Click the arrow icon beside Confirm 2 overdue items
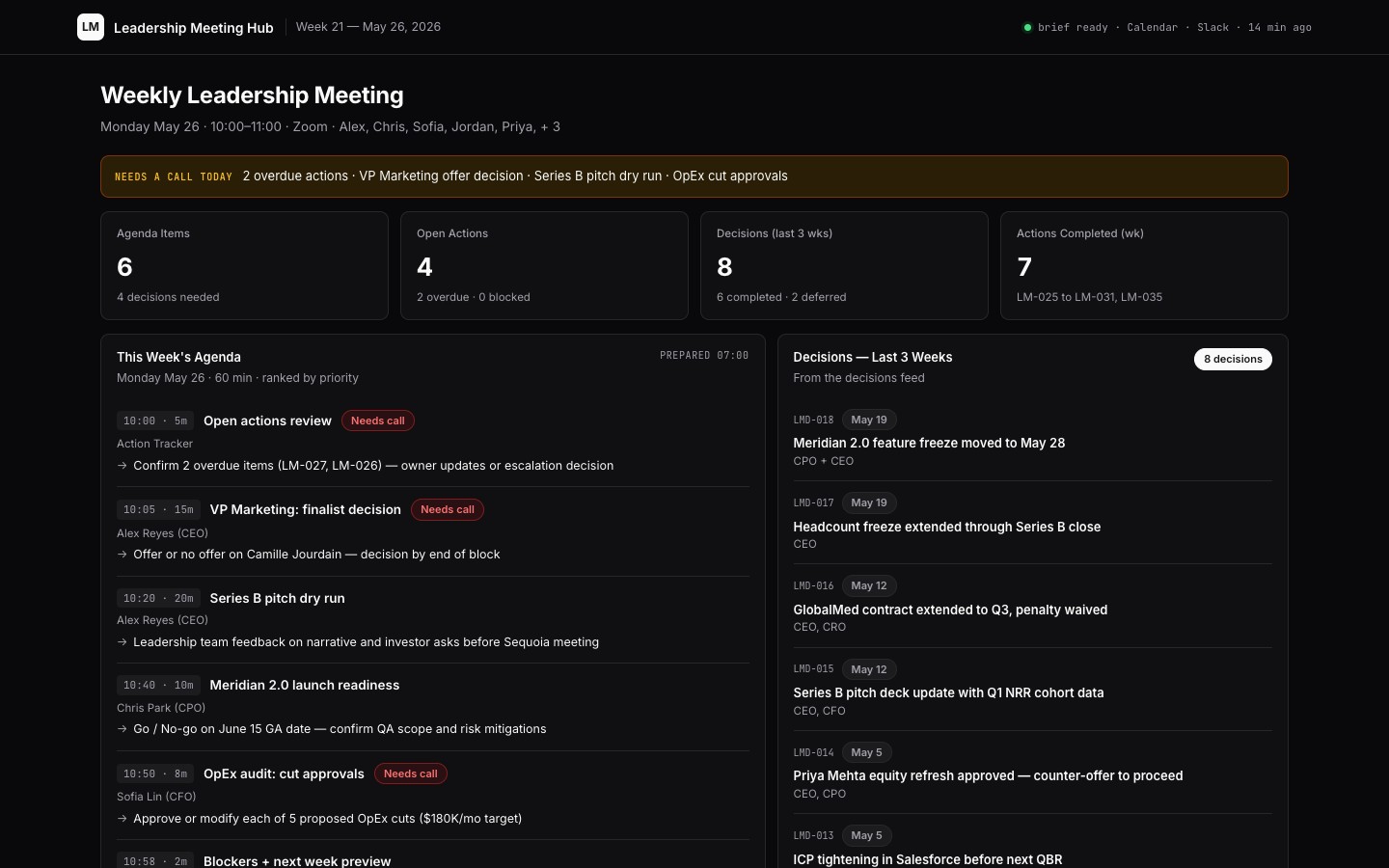 pyautogui.click(x=123, y=466)
